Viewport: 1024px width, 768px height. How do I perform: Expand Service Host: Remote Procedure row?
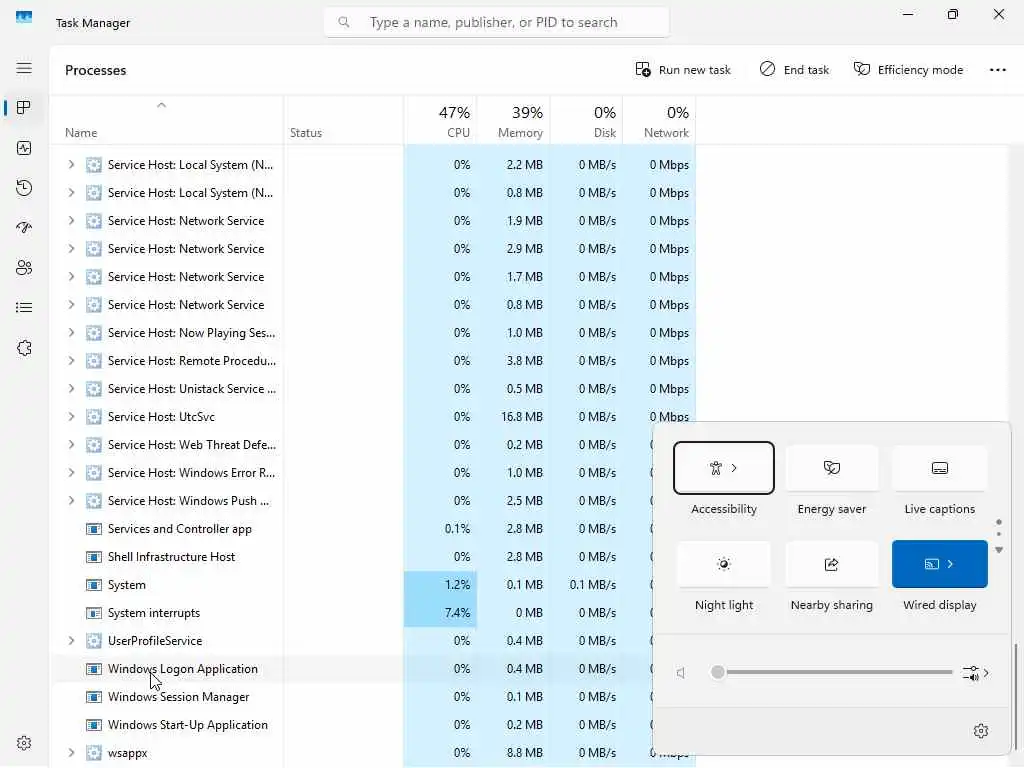(x=71, y=360)
